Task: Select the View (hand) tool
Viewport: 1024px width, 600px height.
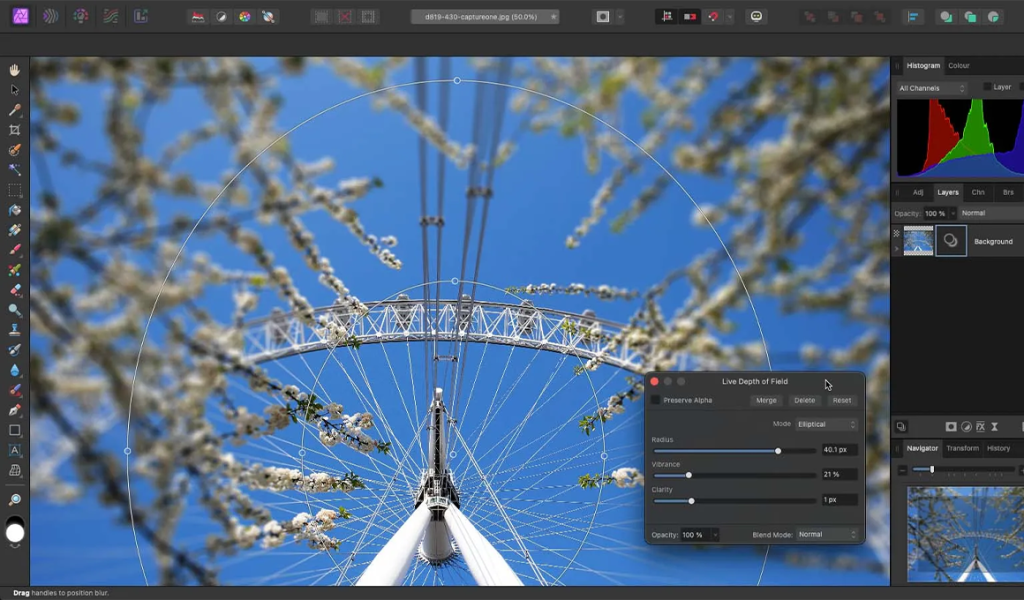Action: [14, 70]
